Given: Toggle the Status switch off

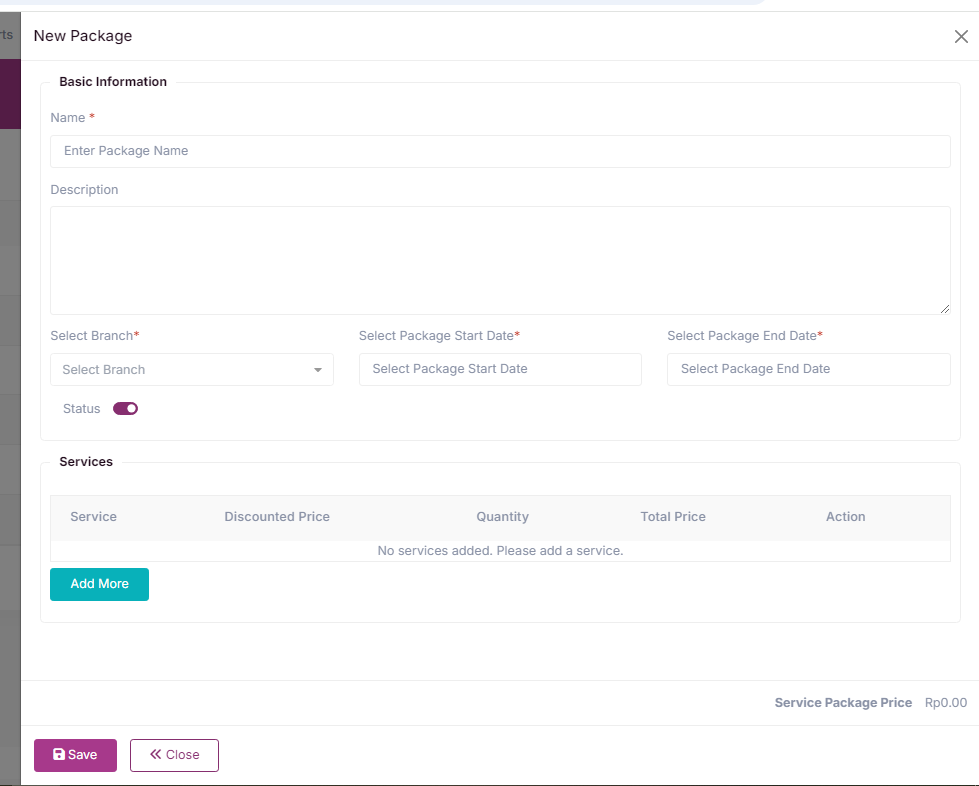Looking at the screenshot, I should [125, 408].
